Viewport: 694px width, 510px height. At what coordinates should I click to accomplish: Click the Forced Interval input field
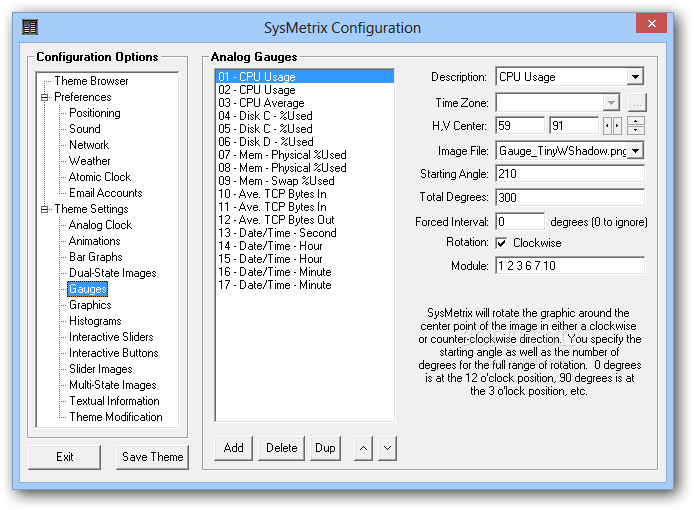click(x=520, y=221)
